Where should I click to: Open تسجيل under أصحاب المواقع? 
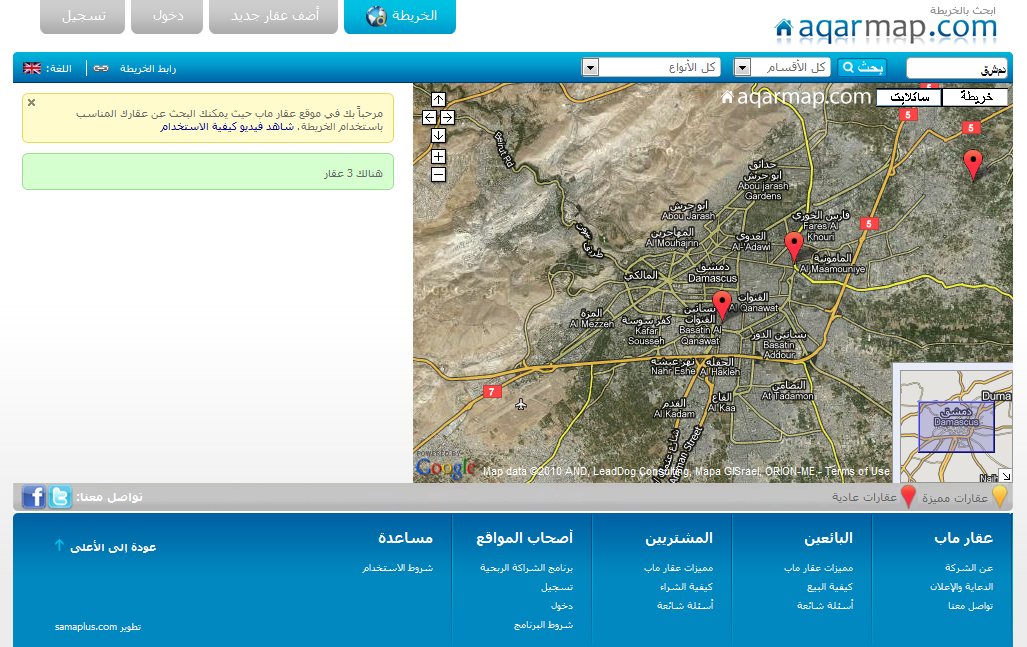(x=557, y=587)
